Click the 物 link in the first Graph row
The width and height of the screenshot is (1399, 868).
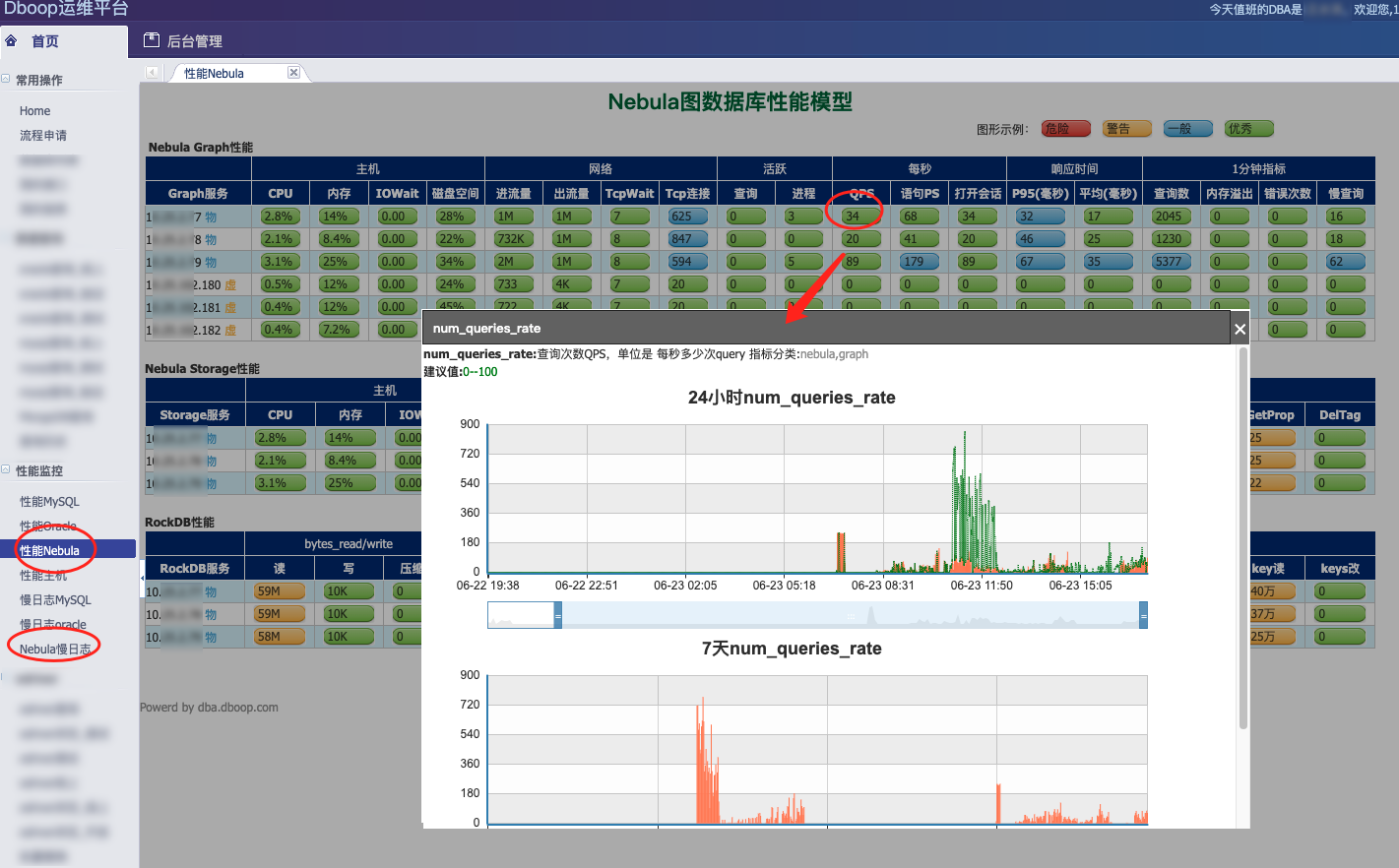coord(211,217)
